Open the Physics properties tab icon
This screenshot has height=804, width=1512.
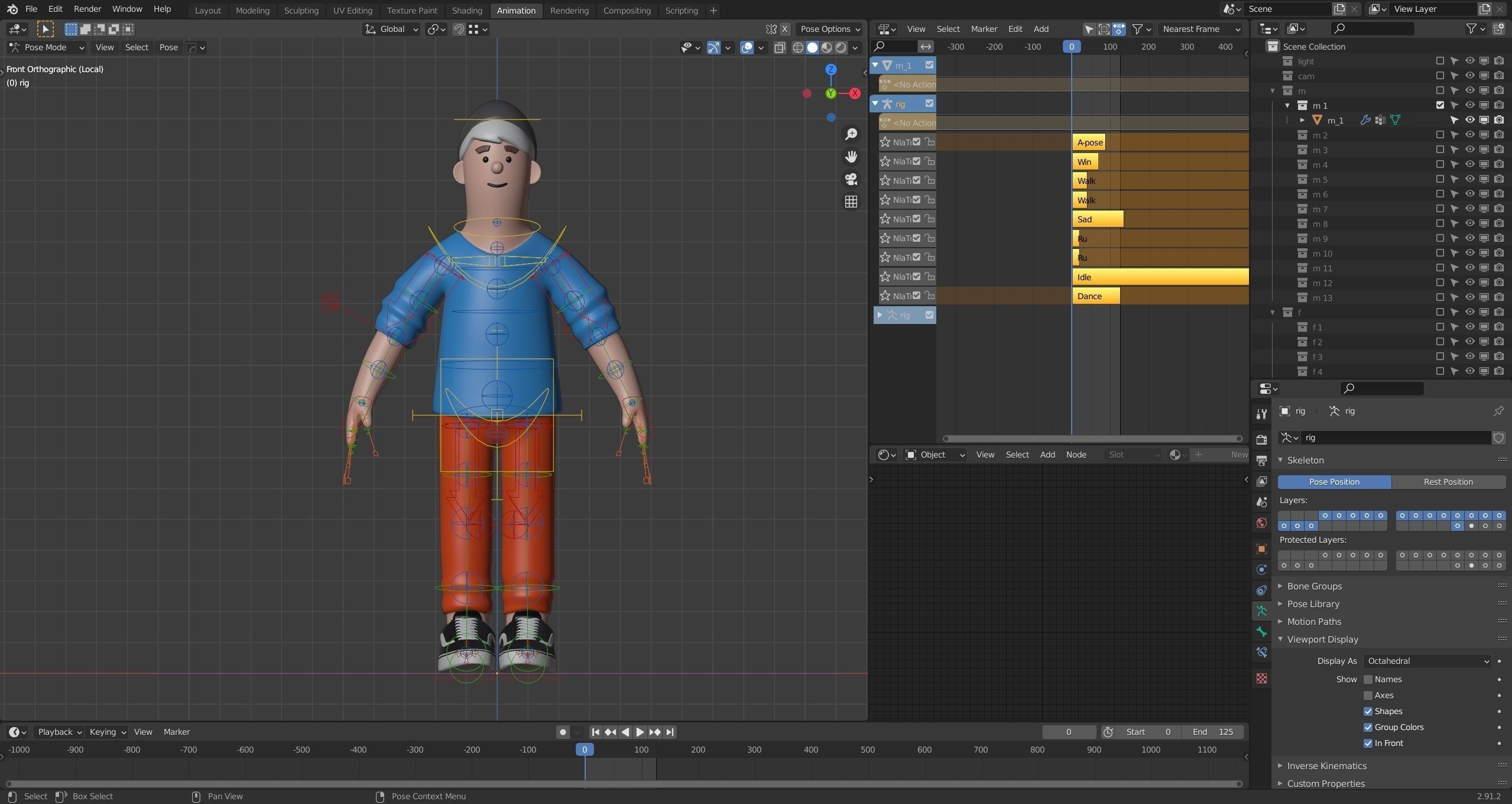(1261, 569)
